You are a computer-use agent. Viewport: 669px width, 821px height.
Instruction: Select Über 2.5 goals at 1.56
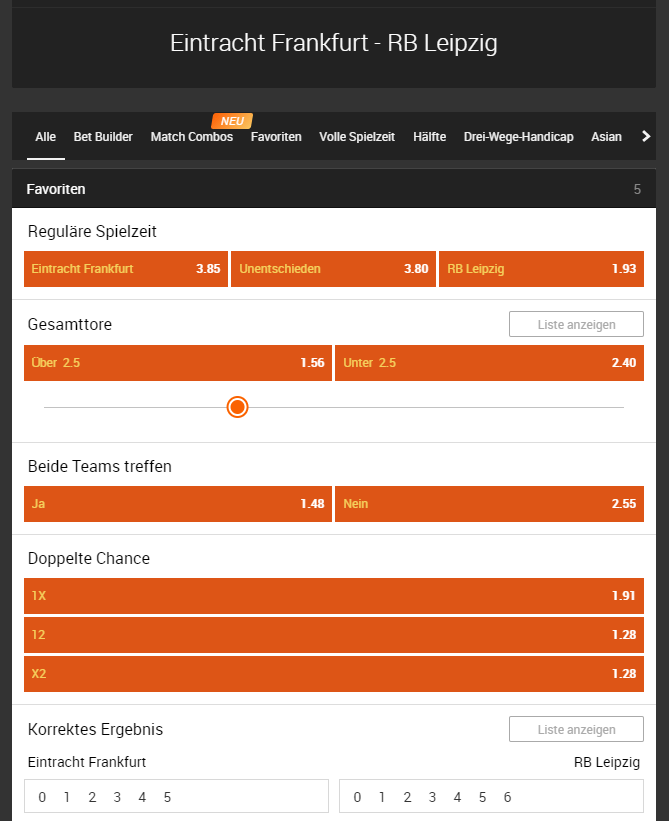coord(178,362)
